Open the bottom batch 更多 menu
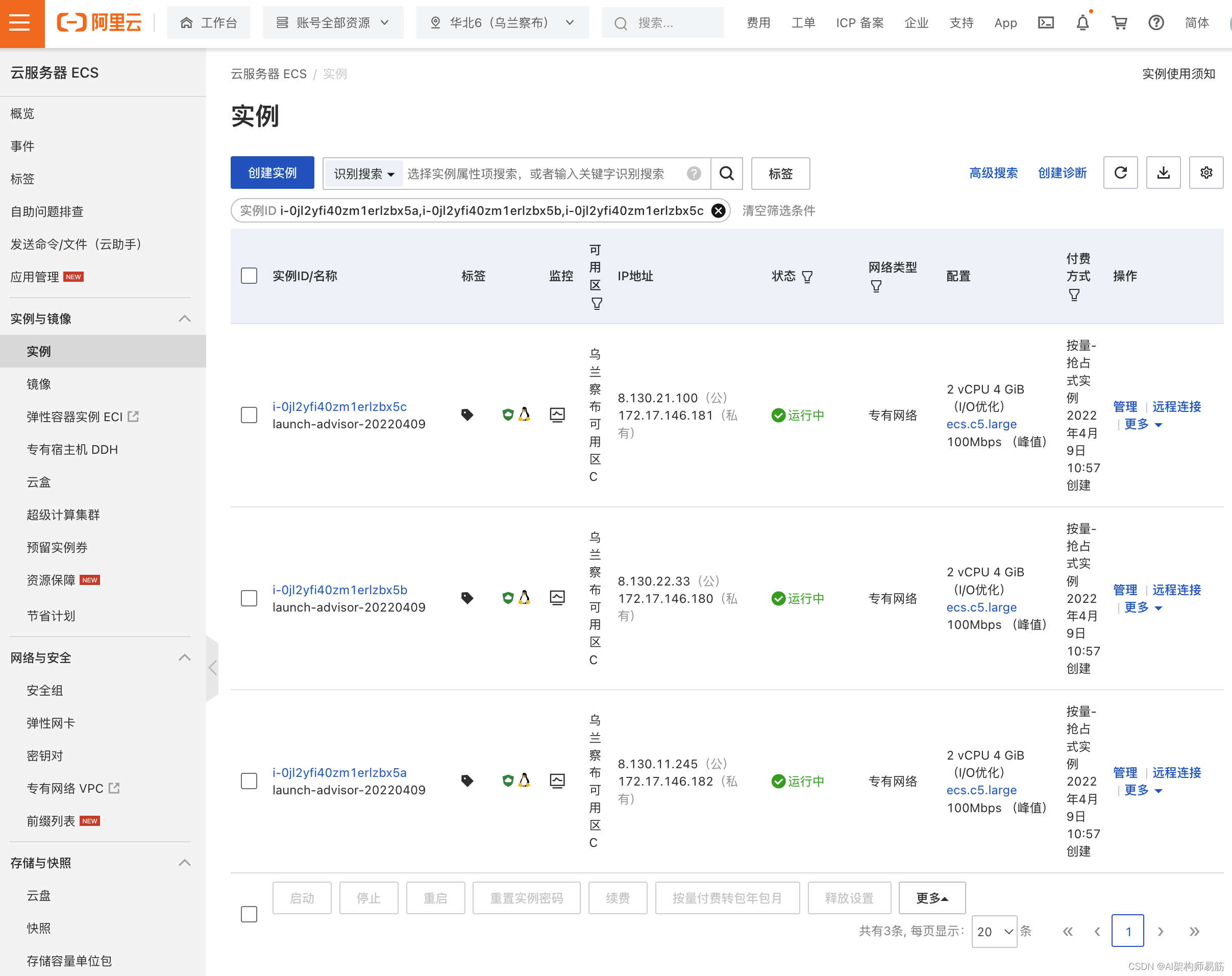Viewport: 1232px width, 976px height. tap(932, 898)
